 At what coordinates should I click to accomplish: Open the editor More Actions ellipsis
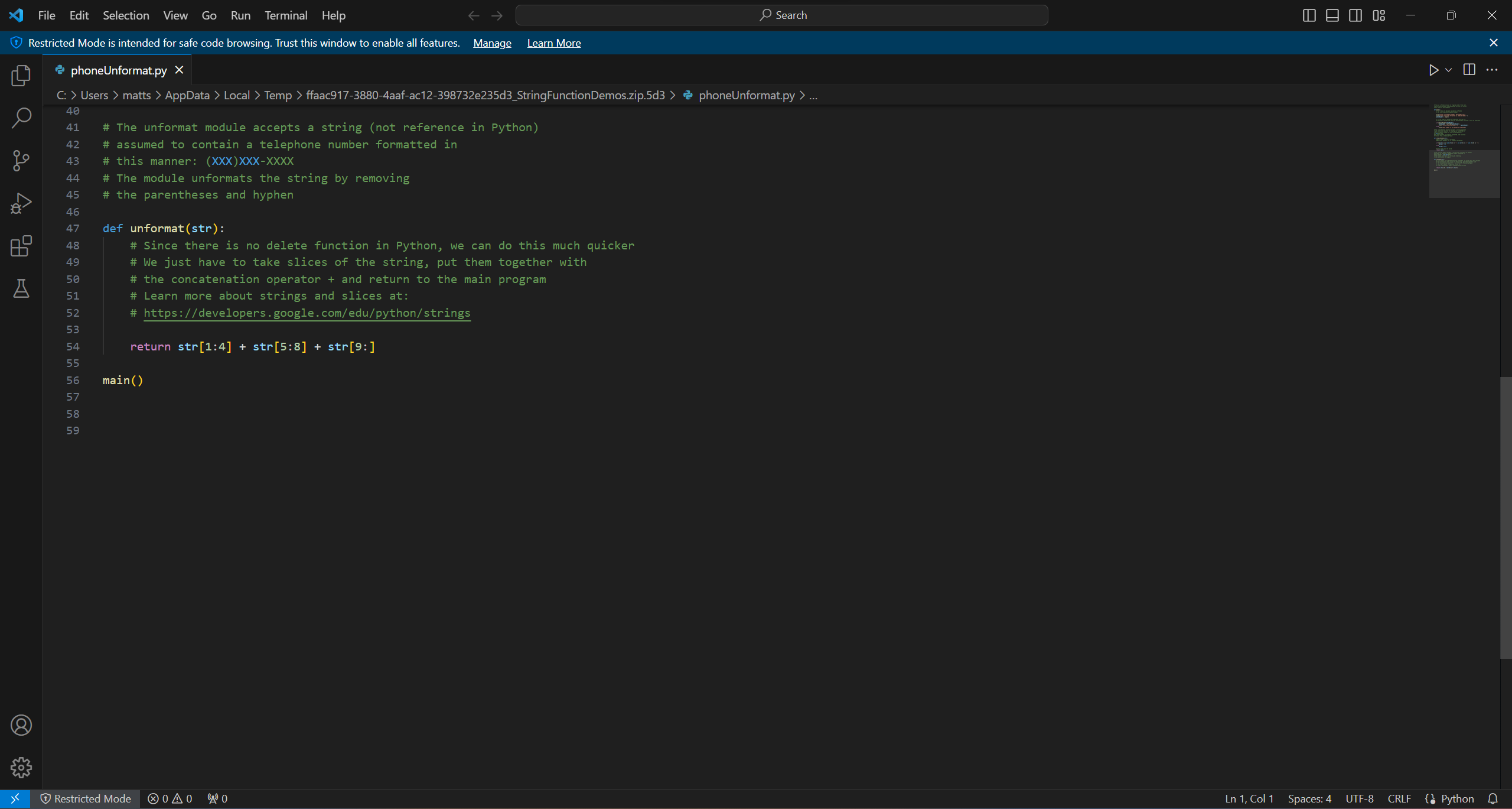tap(1492, 70)
